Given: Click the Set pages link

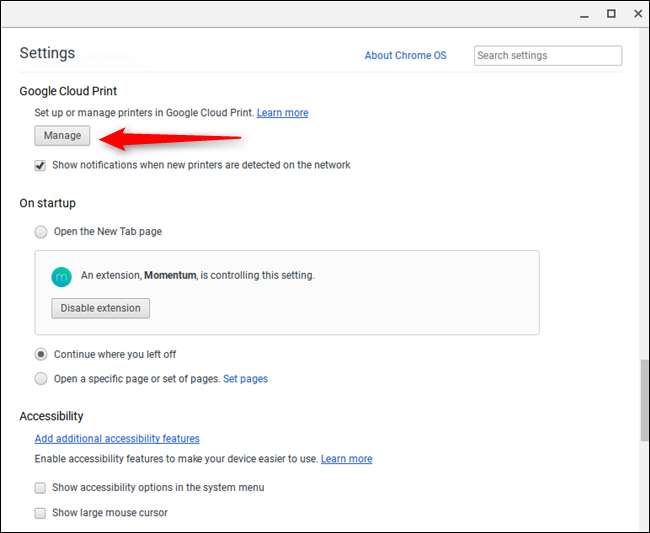Looking at the screenshot, I should click(x=245, y=379).
